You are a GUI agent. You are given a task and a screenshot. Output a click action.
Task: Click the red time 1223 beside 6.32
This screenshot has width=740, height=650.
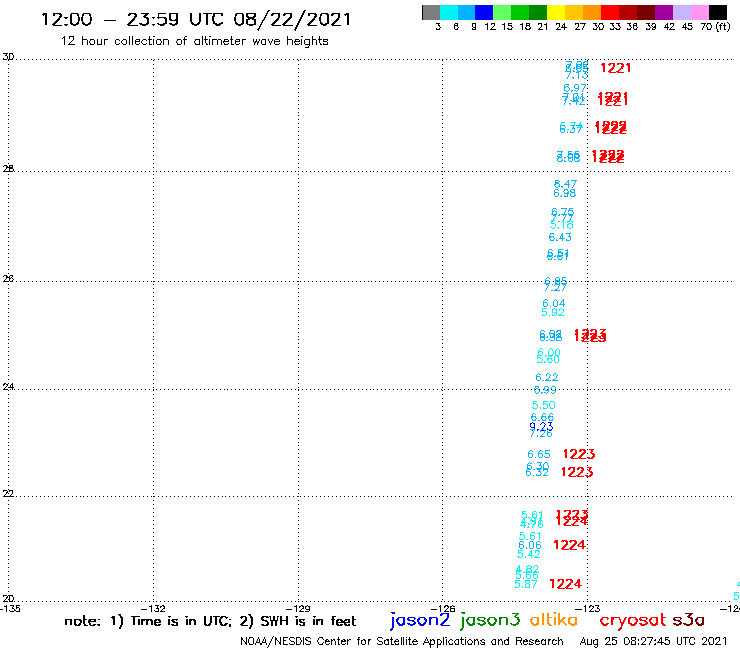(577, 472)
